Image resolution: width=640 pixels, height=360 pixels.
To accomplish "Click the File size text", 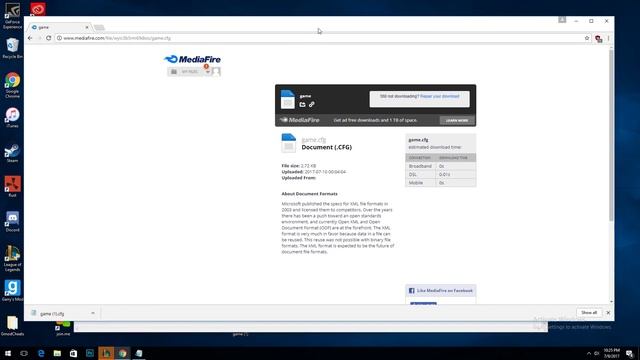I will point(299,166).
